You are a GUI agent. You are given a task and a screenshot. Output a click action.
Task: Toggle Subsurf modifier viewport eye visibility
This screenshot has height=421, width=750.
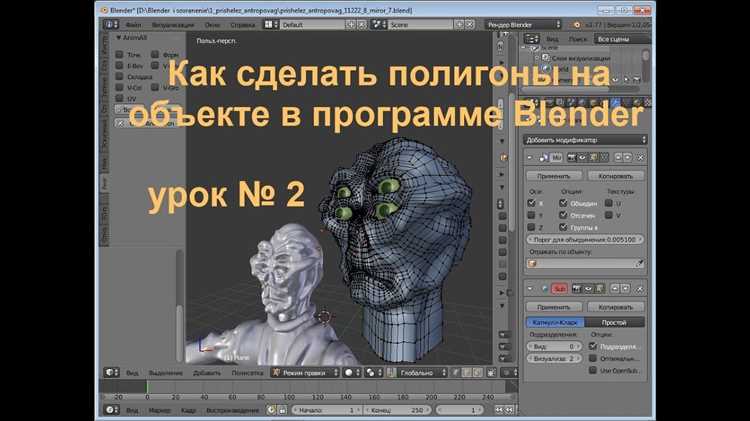(588, 288)
